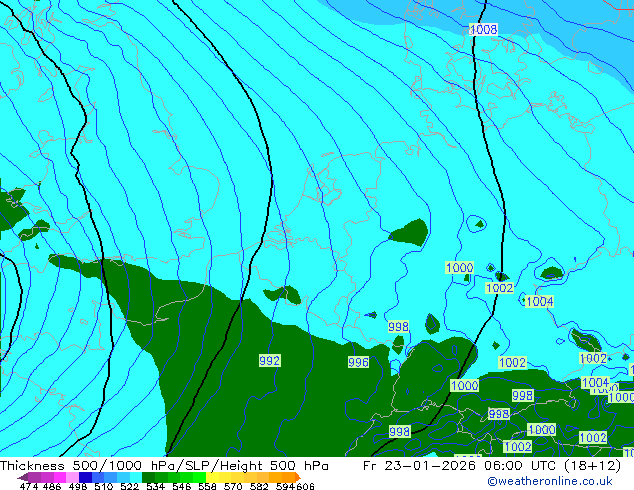Viewport: 634px width, 490px height.
Task: Pick the bright yellow legend swatch above 558
Action: (212, 477)
